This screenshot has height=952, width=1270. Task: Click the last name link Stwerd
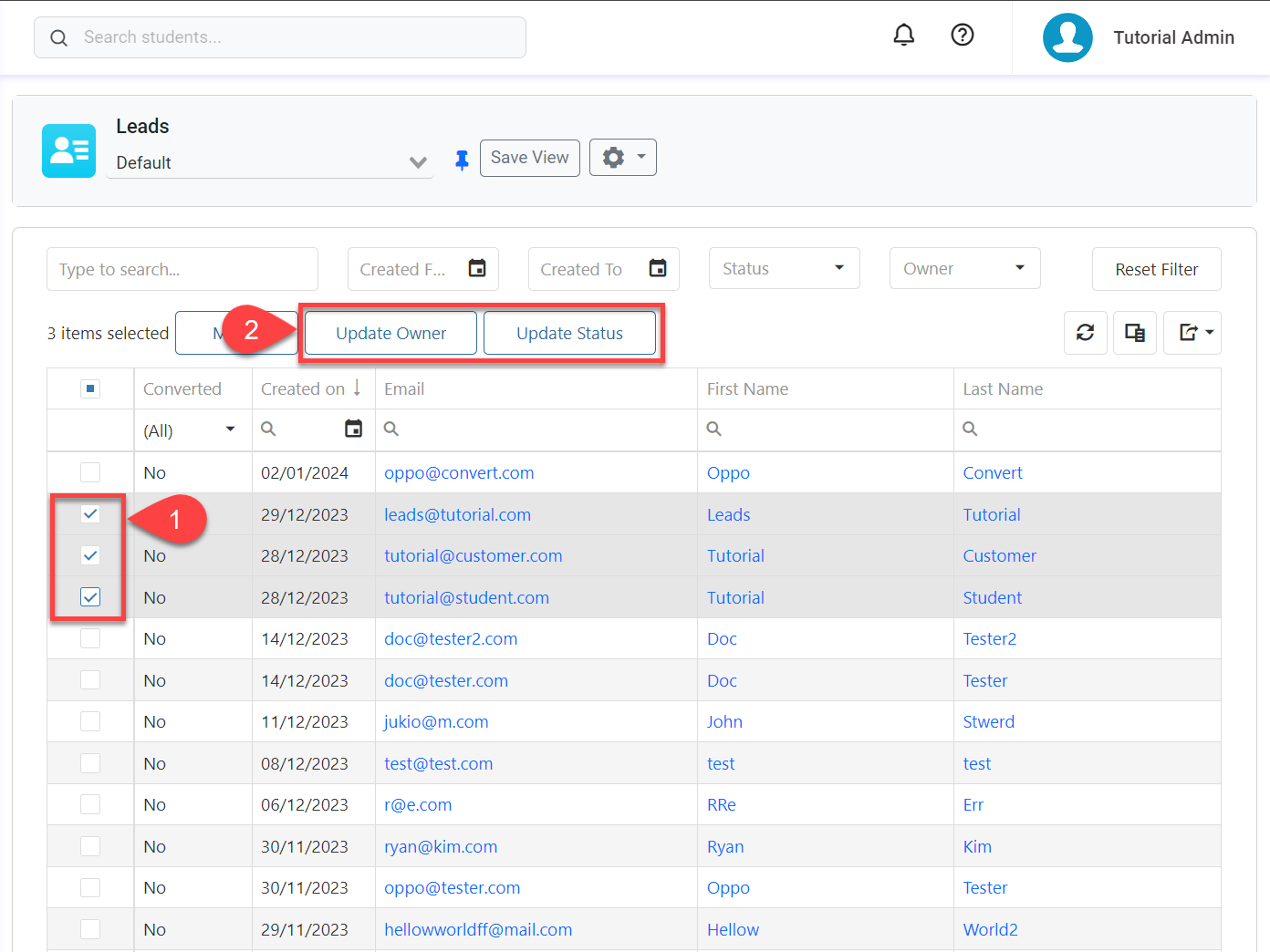point(988,721)
